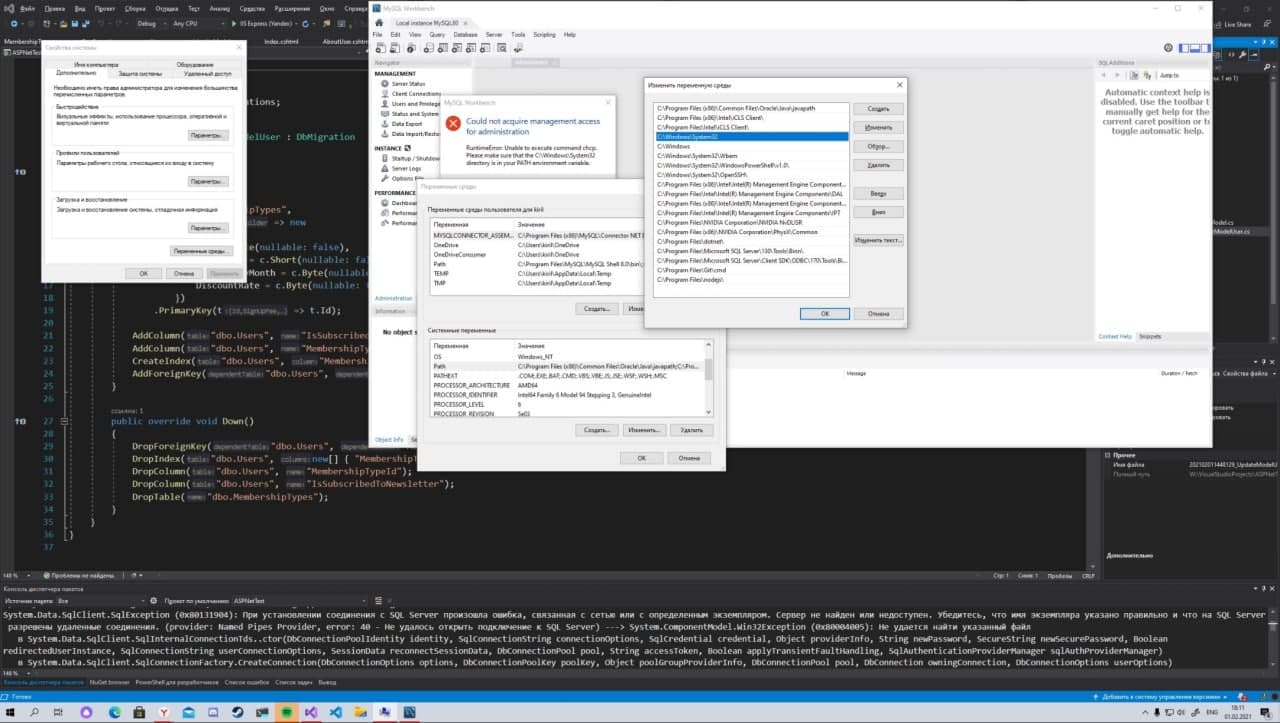Click Server Status in Workbench navigator
This screenshot has width=1280, height=723.
click(408, 84)
